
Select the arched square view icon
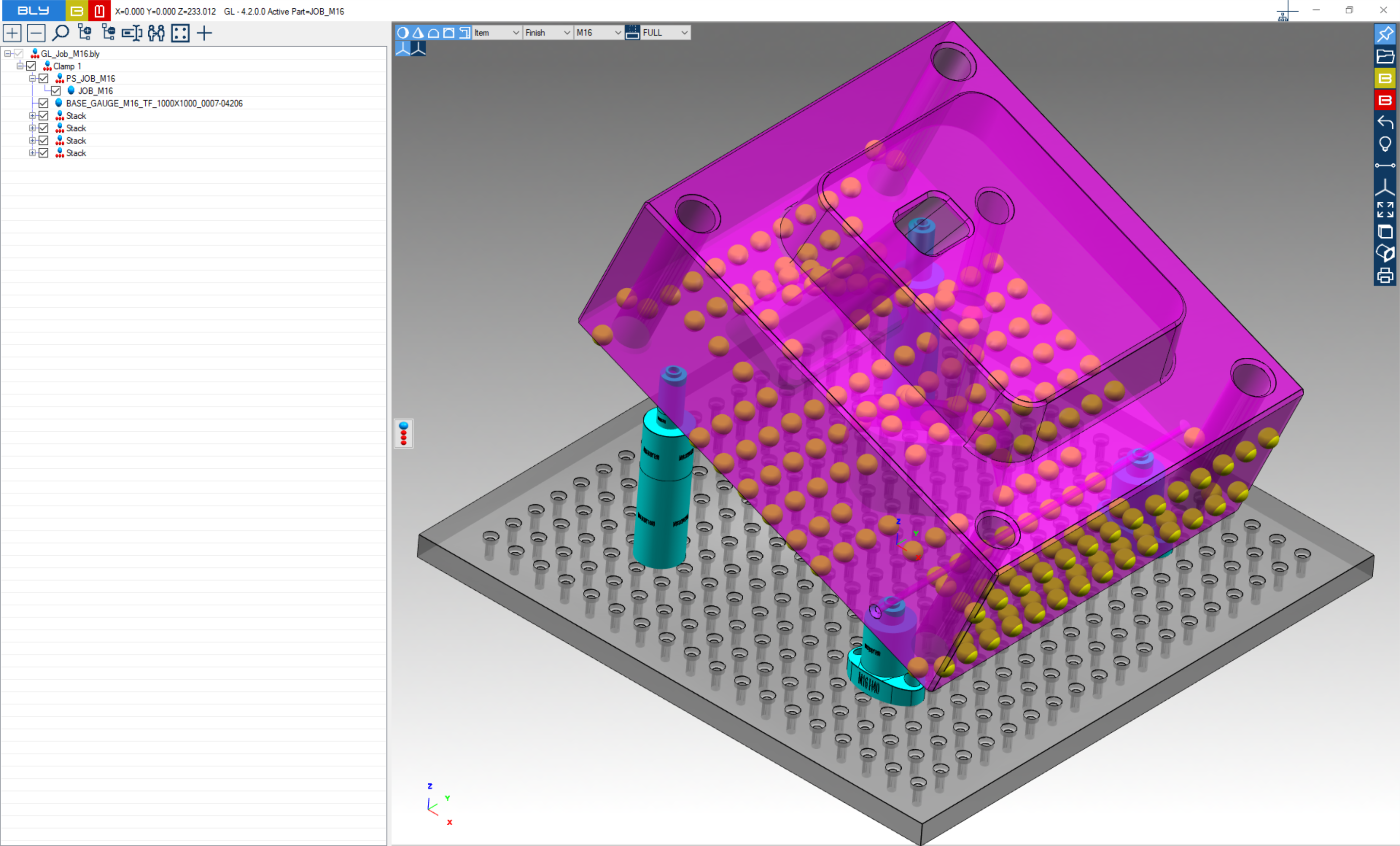click(x=449, y=33)
